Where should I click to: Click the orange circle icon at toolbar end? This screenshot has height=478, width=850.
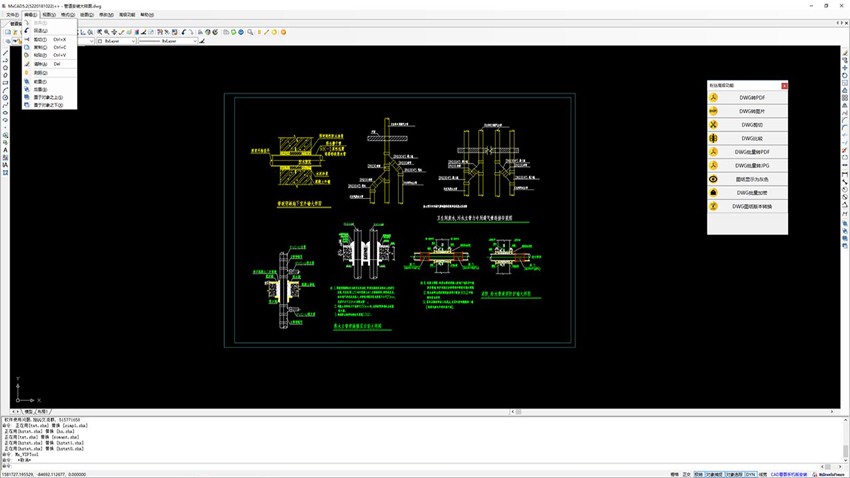click(283, 33)
